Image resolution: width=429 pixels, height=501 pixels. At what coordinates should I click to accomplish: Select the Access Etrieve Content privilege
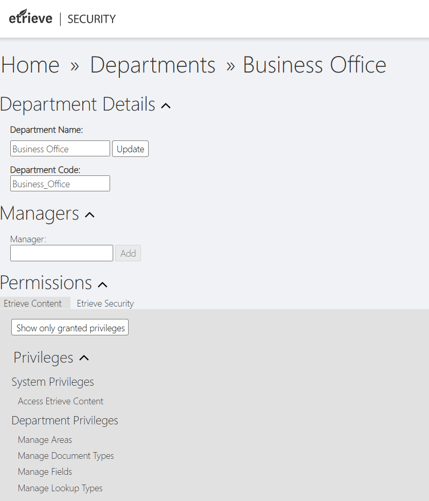pyautogui.click(x=61, y=401)
